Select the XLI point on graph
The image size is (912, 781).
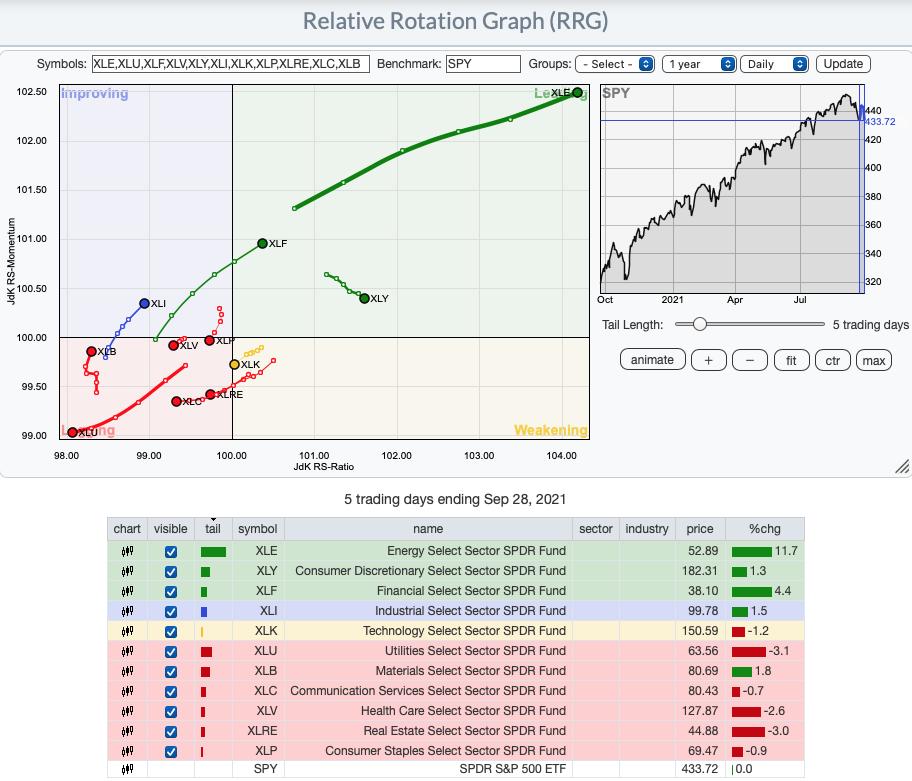point(144,304)
